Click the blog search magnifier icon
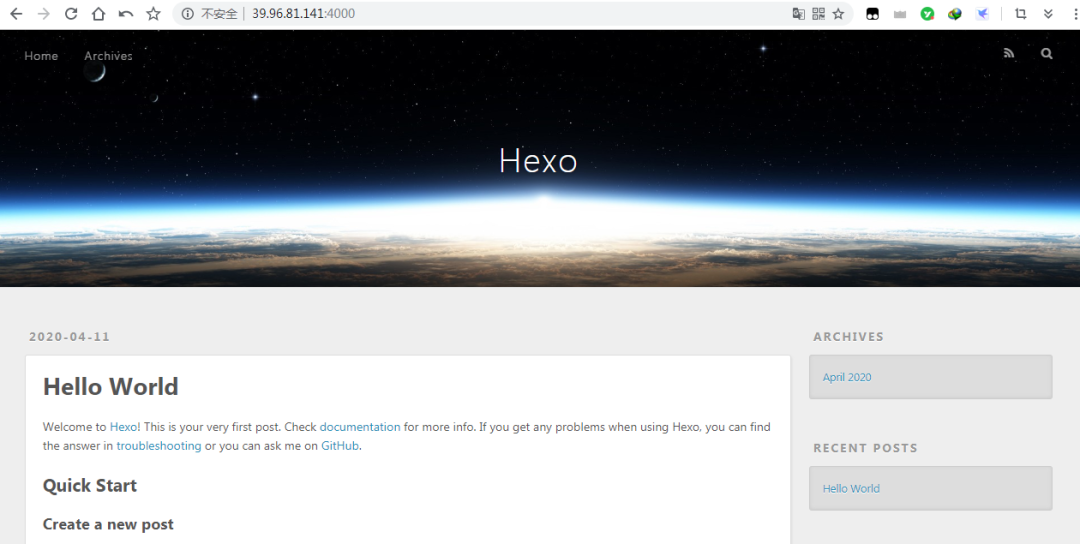Viewport: 1080px width, 544px height. [1046, 54]
